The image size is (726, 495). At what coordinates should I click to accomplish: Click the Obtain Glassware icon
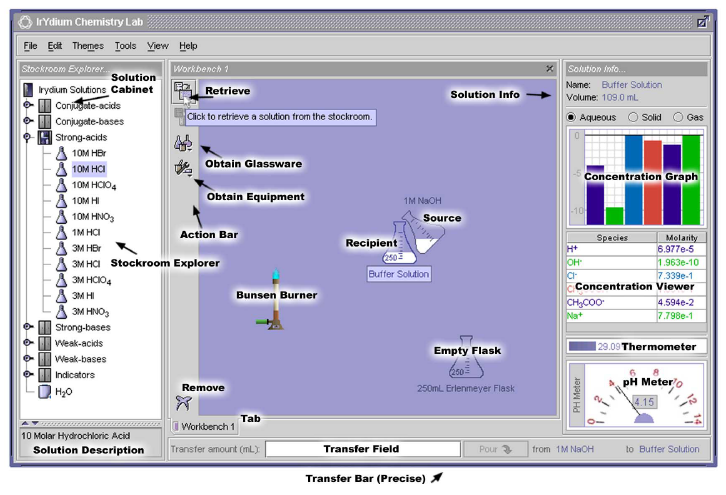point(182,143)
